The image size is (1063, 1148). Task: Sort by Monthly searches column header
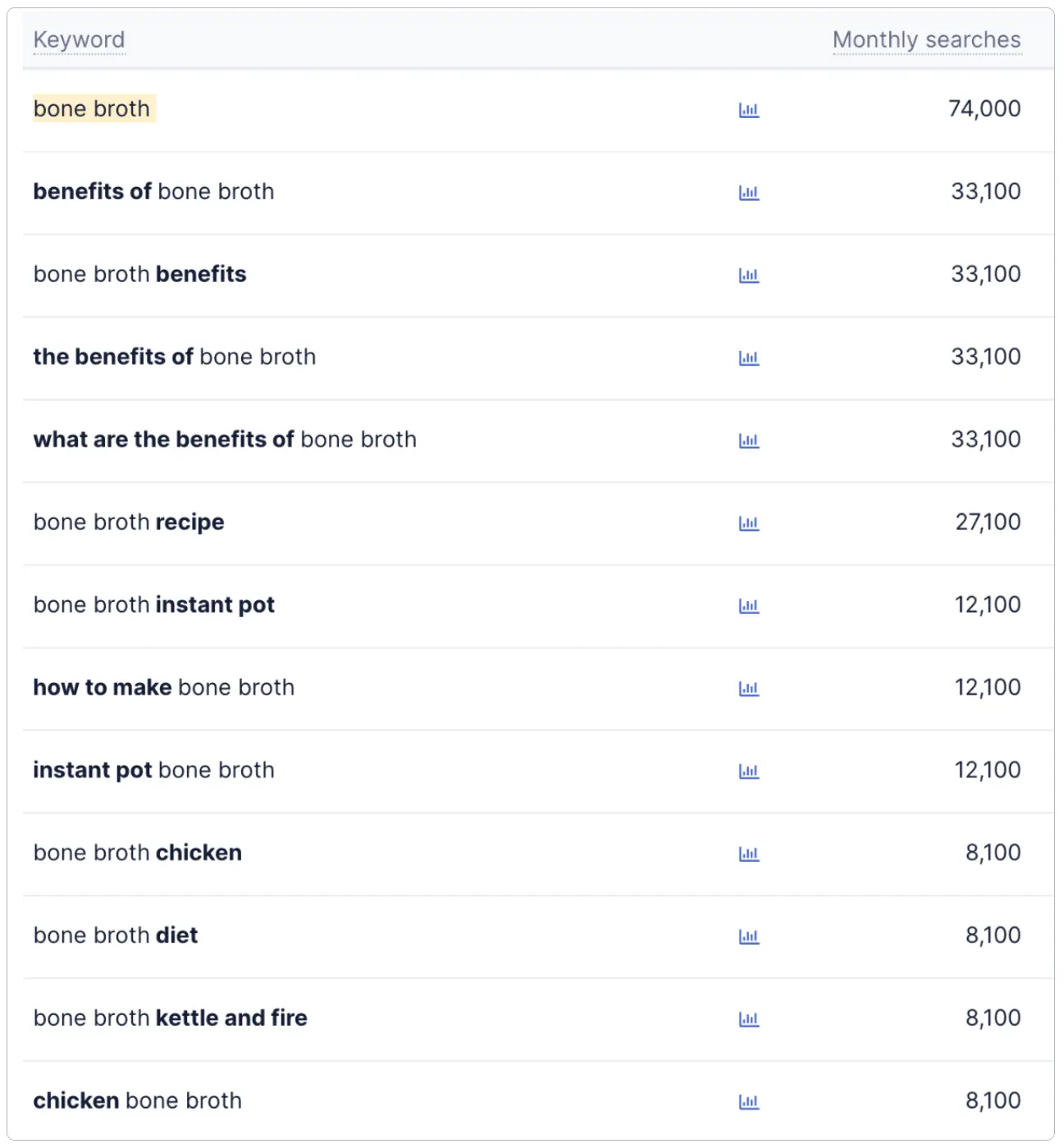[926, 39]
